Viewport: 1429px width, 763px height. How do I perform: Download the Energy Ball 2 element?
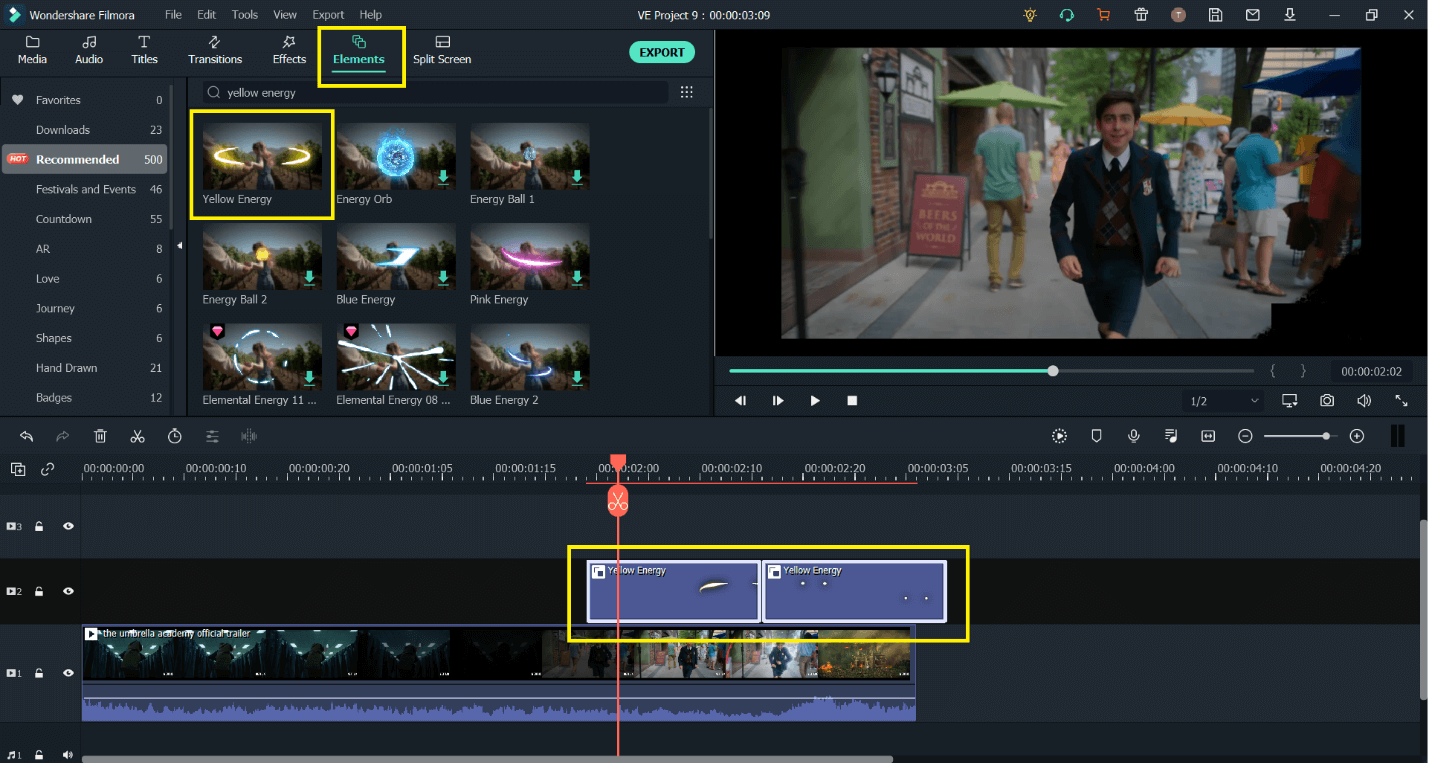click(x=309, y=277)
